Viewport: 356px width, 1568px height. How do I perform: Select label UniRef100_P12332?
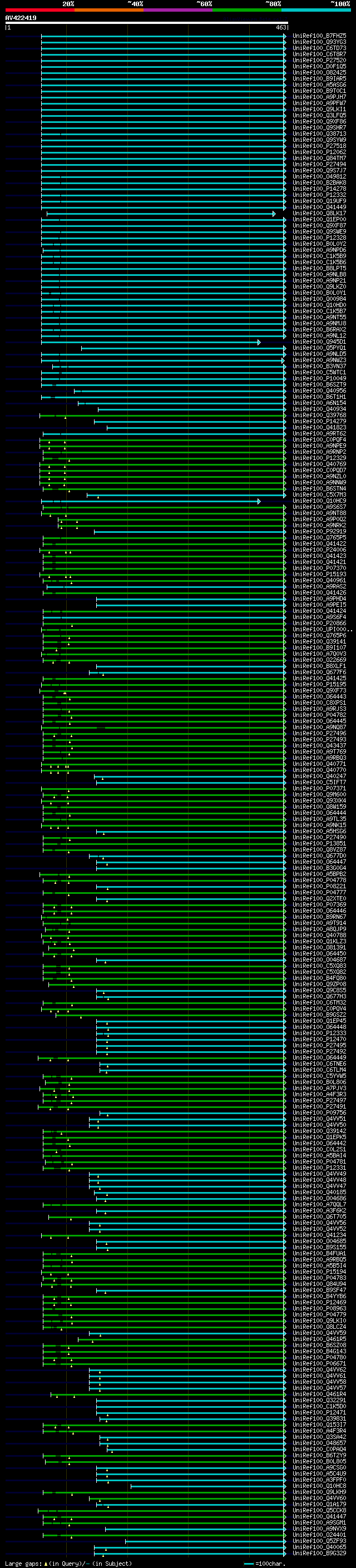[x=319, y=195]
